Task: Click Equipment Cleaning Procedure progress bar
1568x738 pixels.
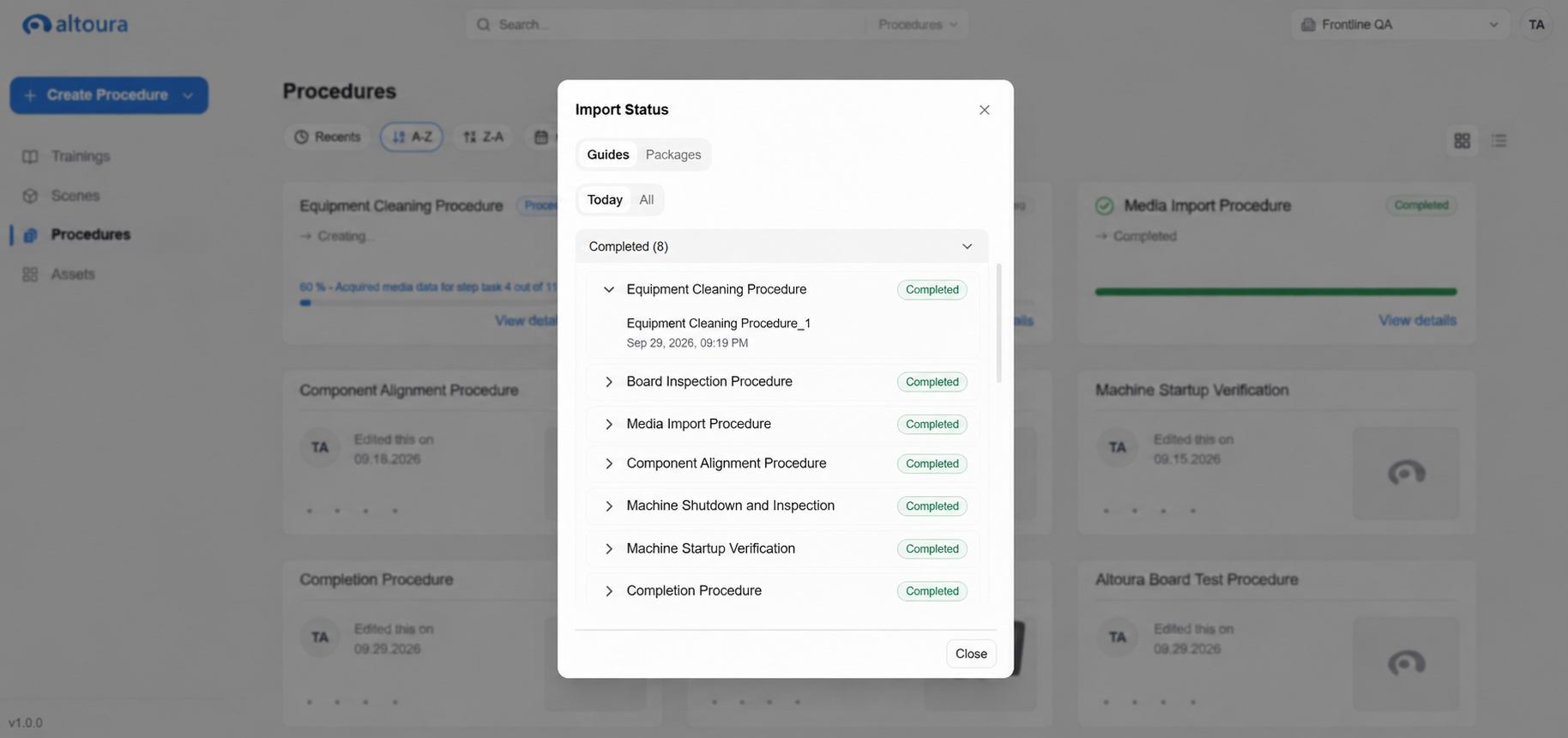Action: coord(429,303)
